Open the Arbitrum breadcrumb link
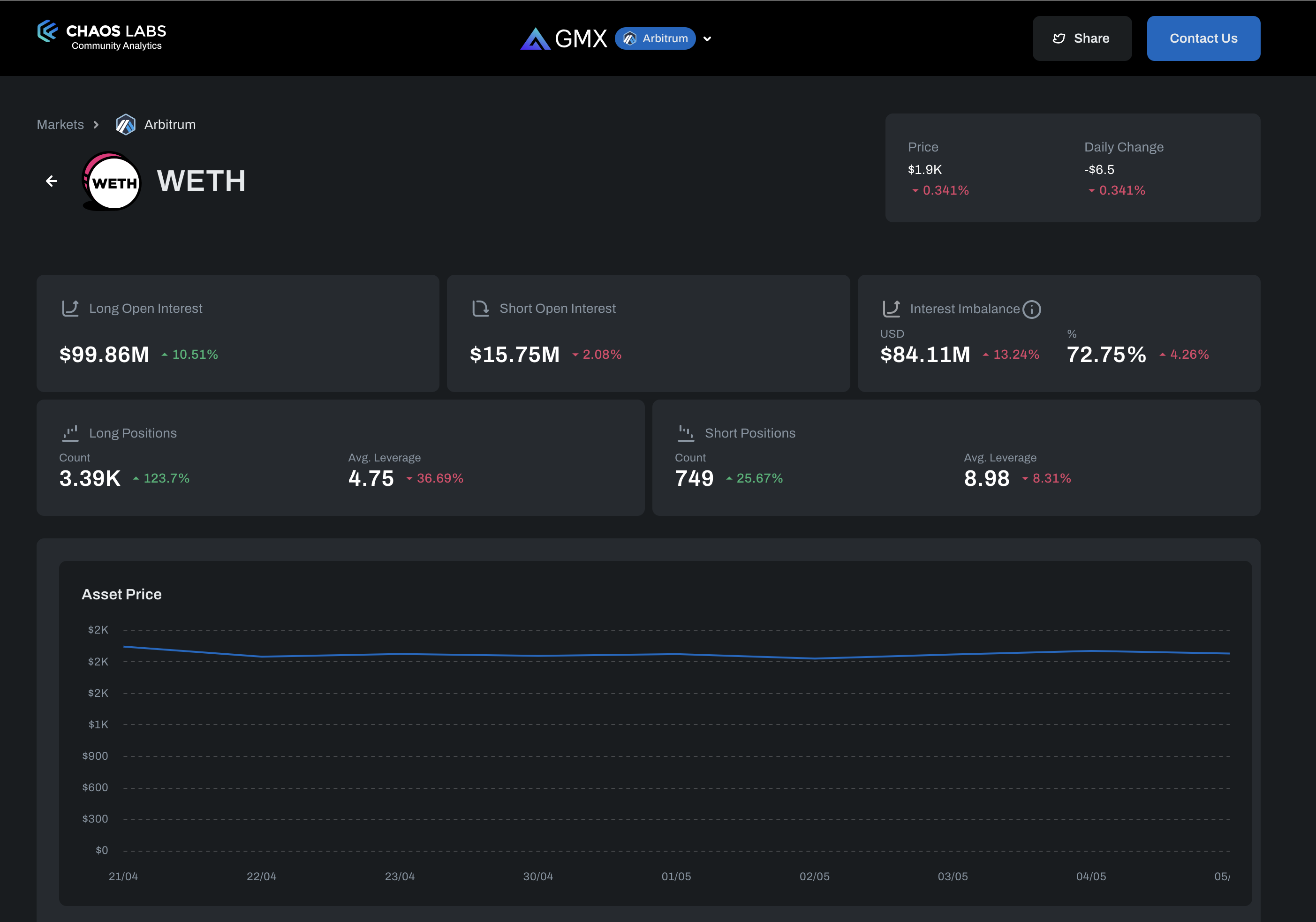The width and height of the screenshot is (1316, 922). (x=170, y=124)
